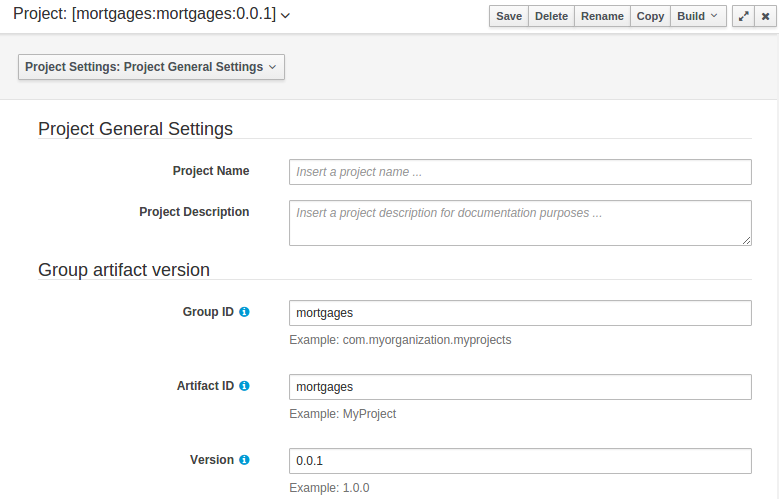Select the Artifact ID text field

tap(520, 387)
